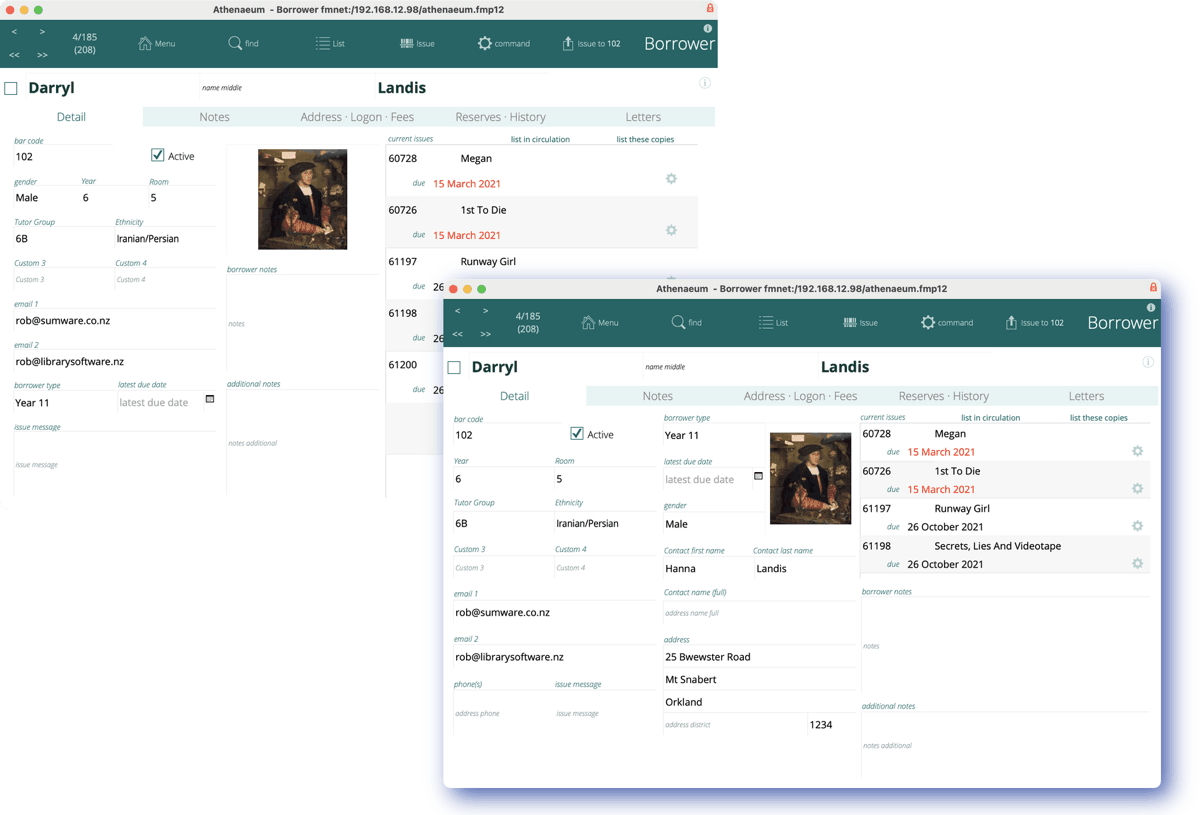Click the Menu home icon in front window
Image resolution: width=1200 pixels, height=815 pixels.
tap(588, 323)
